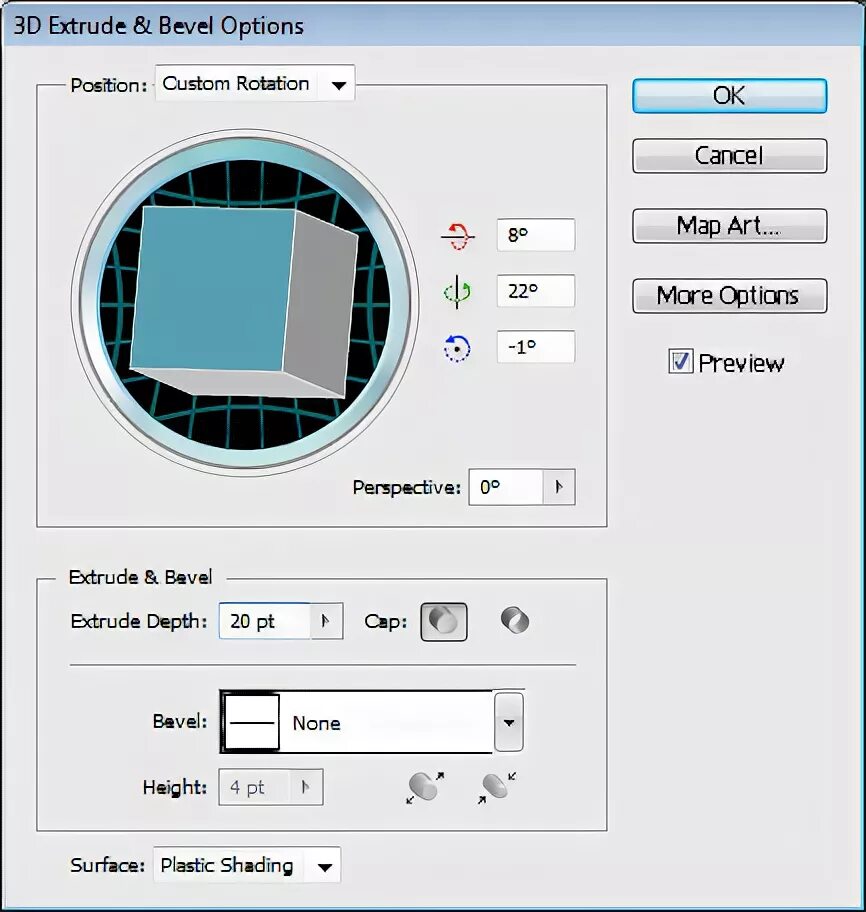Click the Perspective 0° field
Image resolution: width=866 pixels, height=912 pixels.
(x=506, y=487)
